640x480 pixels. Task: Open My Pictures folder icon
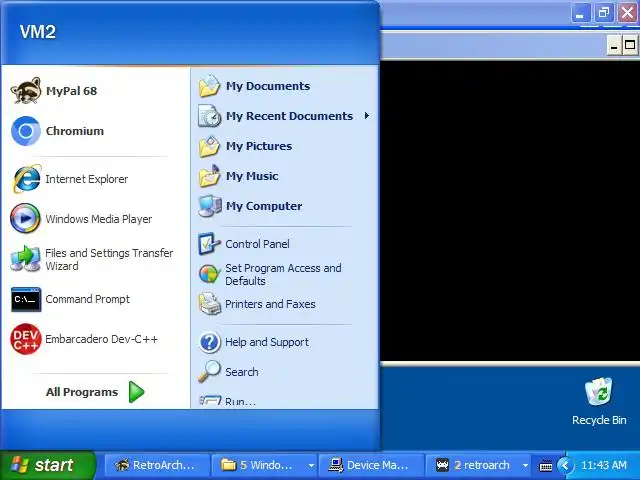click(209, 146)
